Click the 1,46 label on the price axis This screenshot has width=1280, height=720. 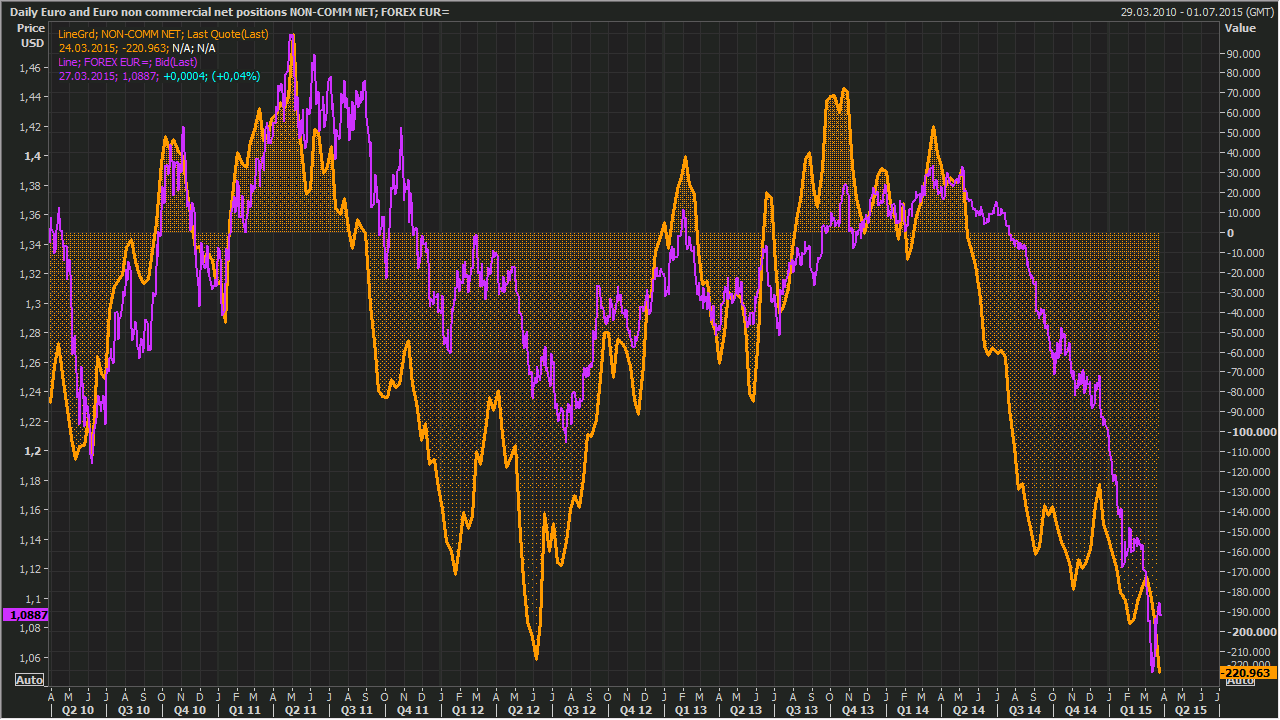pos(32,67)
